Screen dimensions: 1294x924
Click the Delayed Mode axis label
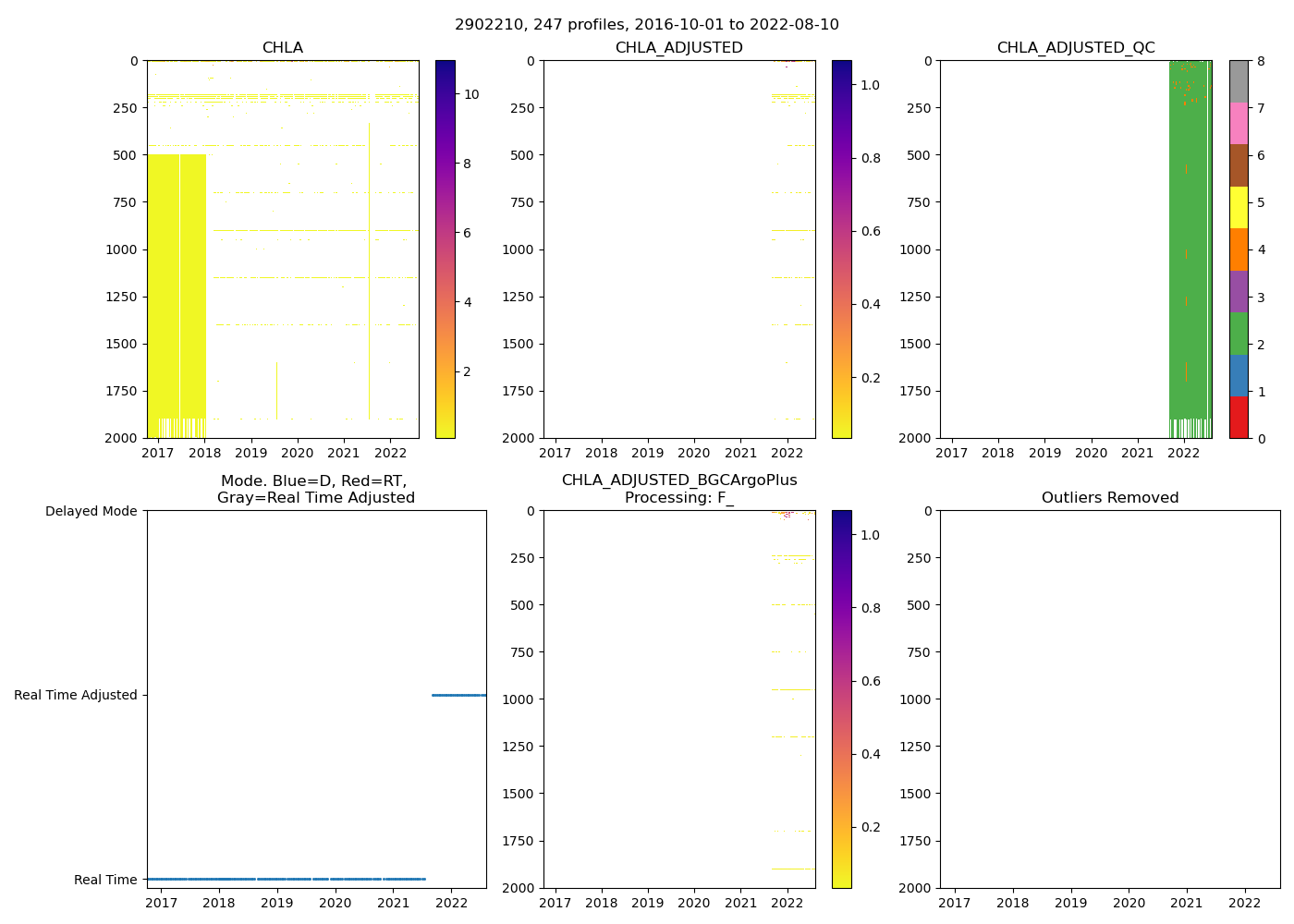point(91,511)
